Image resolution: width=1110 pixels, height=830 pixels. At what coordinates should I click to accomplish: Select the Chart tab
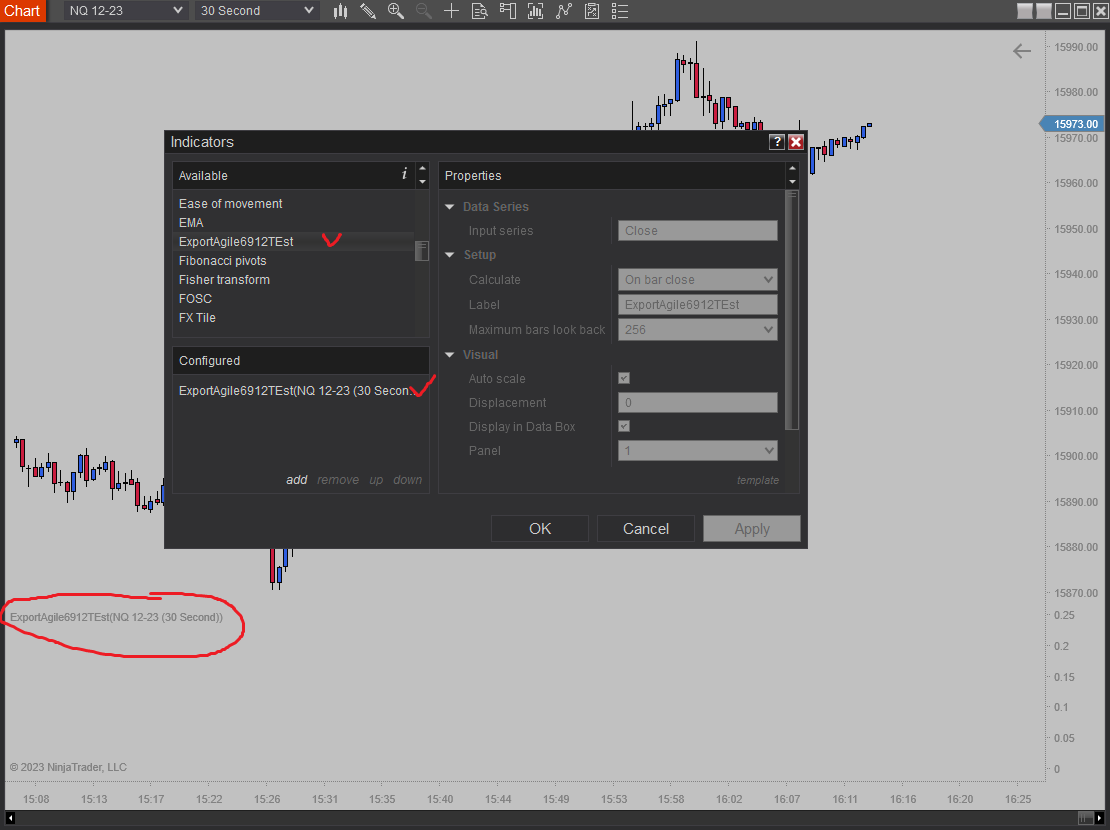(x=23, y=11)
